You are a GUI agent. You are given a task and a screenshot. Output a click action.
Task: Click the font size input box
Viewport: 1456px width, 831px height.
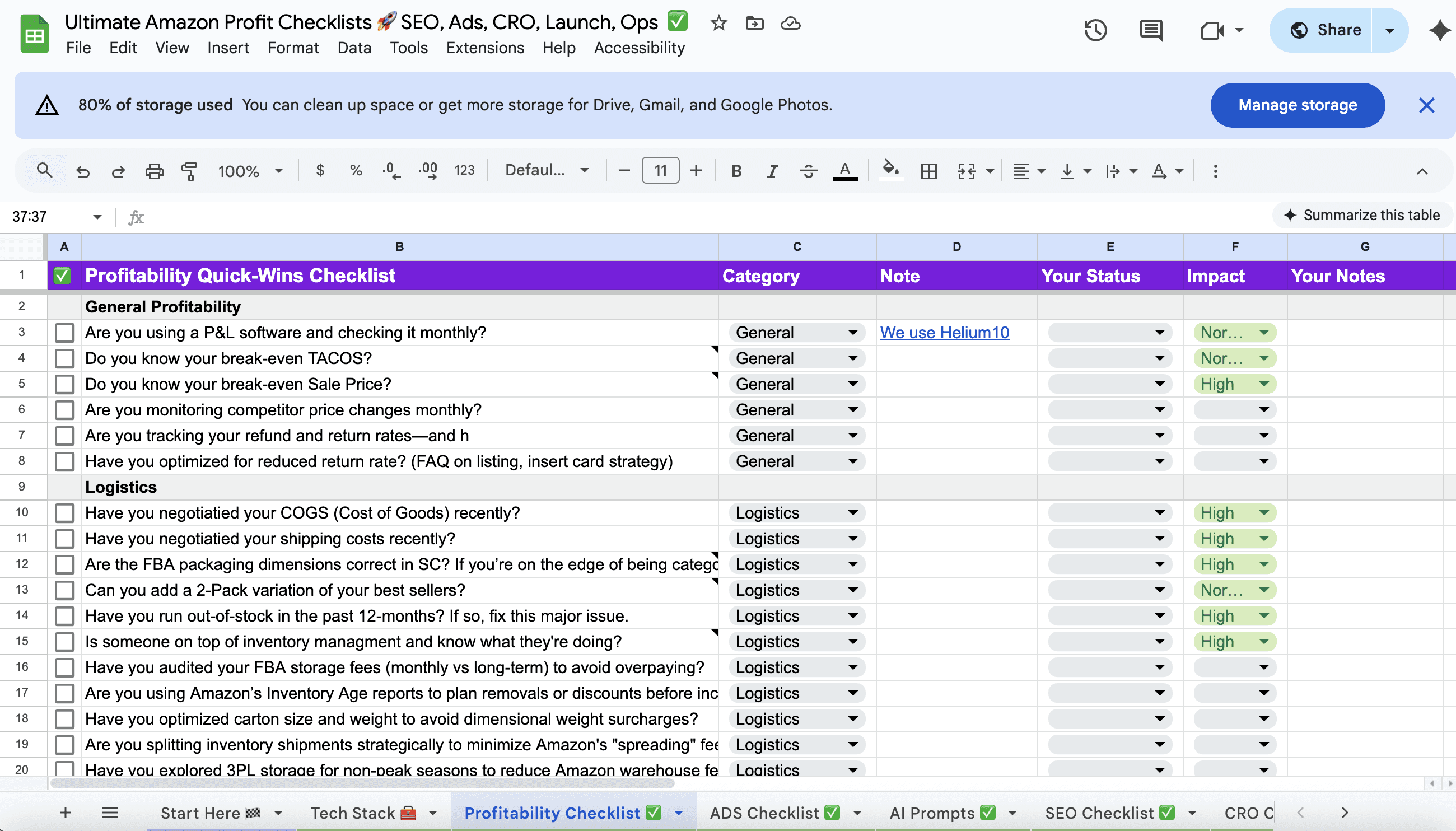coord(660,171)
